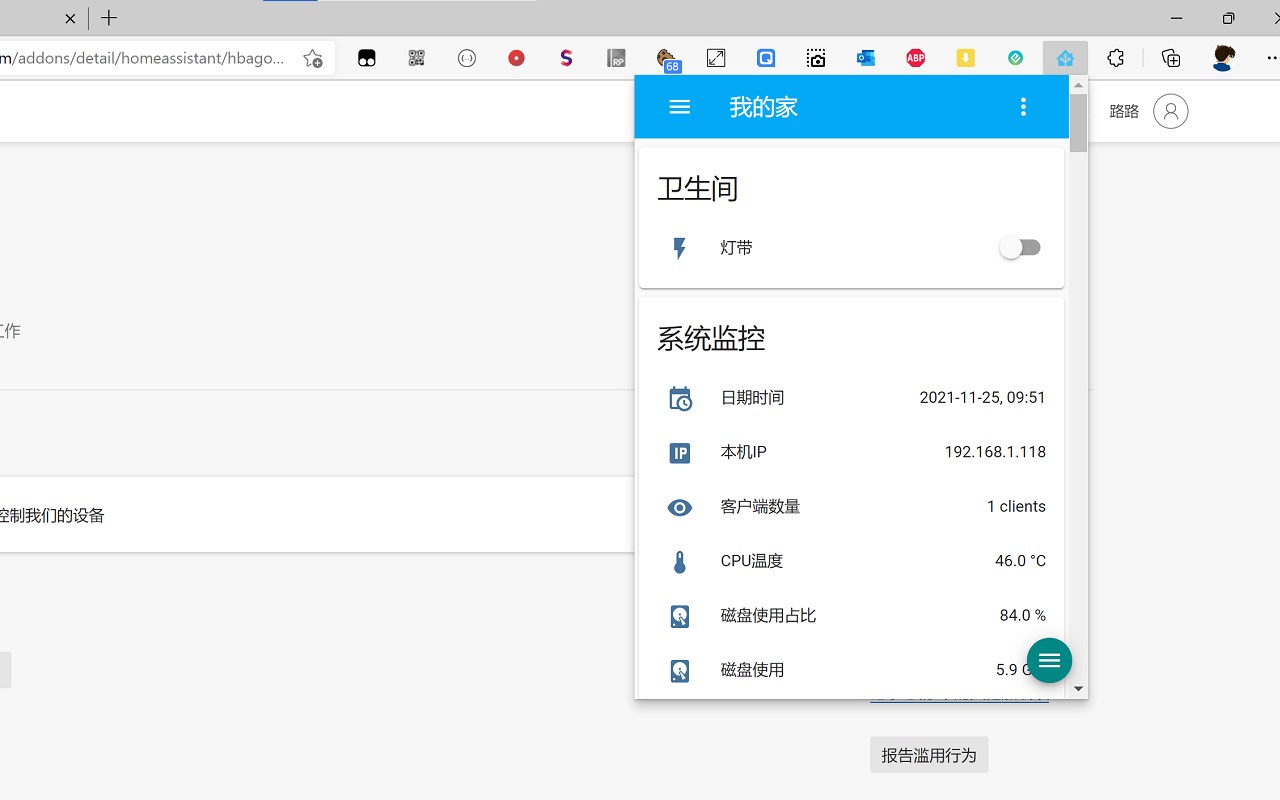The width and height of the screenshot is (1280, 800).
Task: Toggle the 灯带 switch on
Action: tap(1020, 248)
